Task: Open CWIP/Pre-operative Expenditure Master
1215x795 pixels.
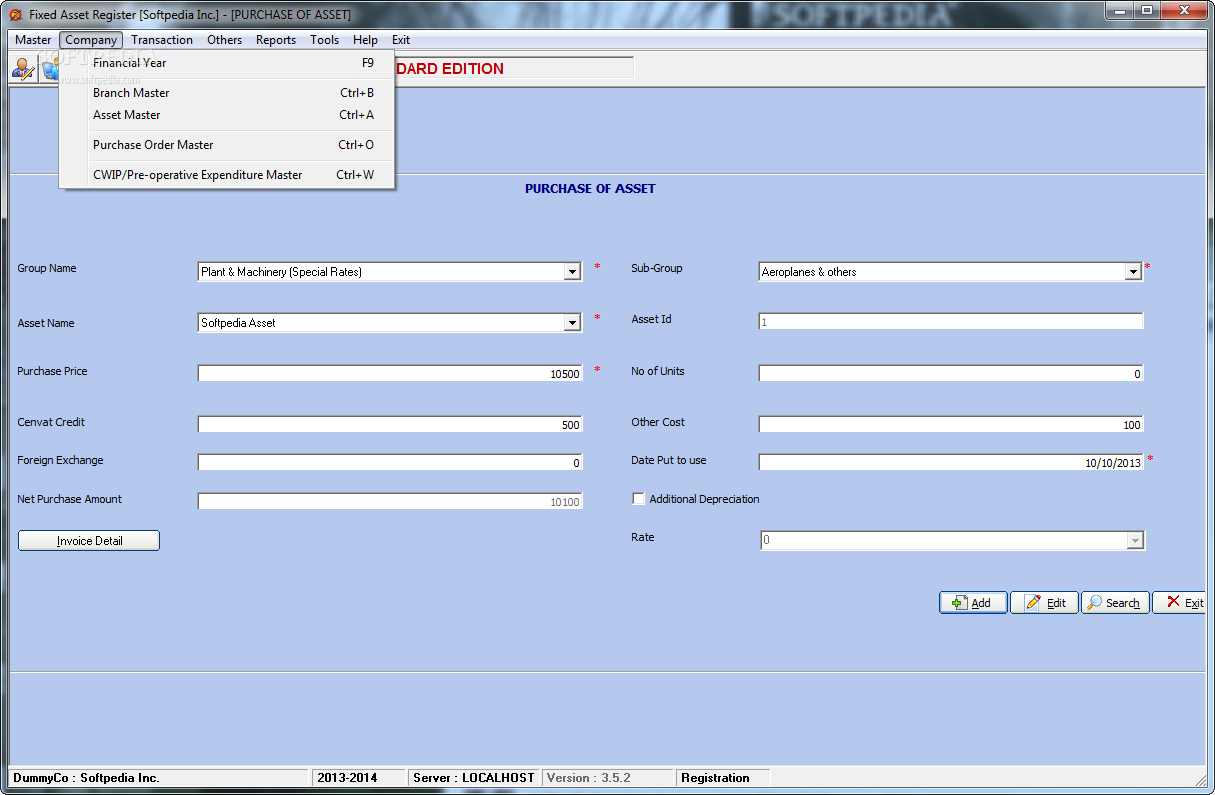Action: 227,175
